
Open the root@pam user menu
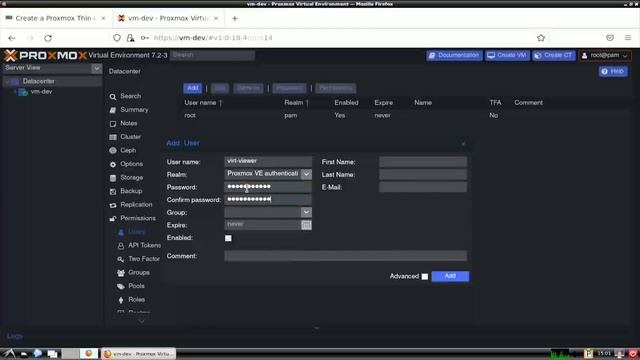coord(605,56)
